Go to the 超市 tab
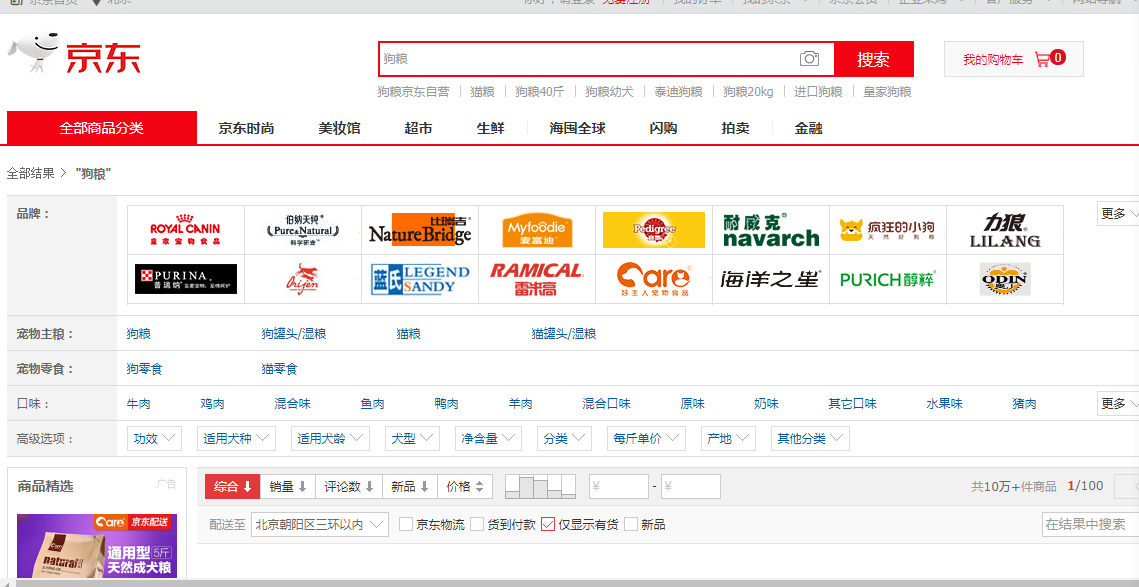Viewport: 1139px width, 587px height. click(x=418, y=129)
